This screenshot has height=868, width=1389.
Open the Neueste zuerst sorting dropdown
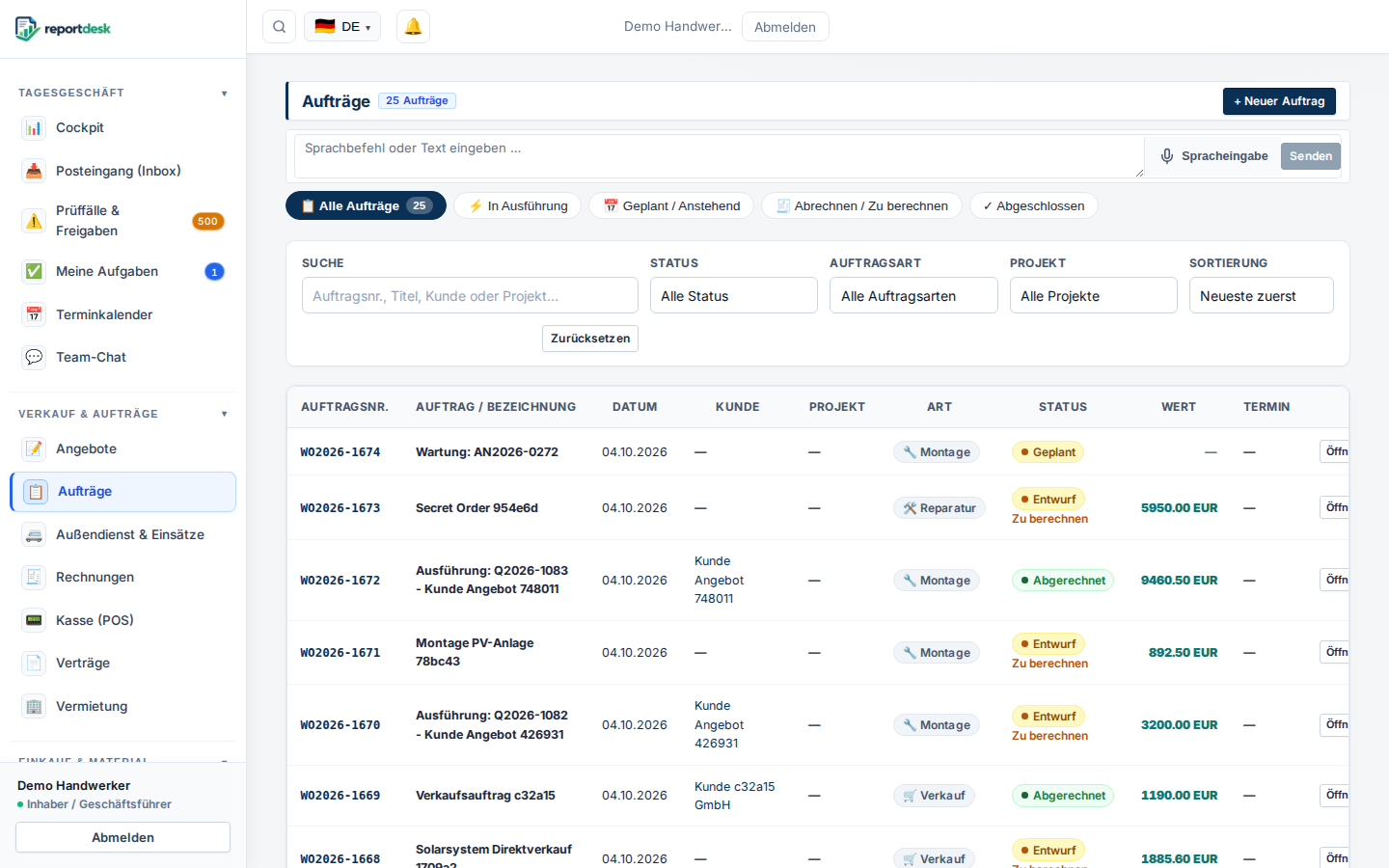[1262, 295]
